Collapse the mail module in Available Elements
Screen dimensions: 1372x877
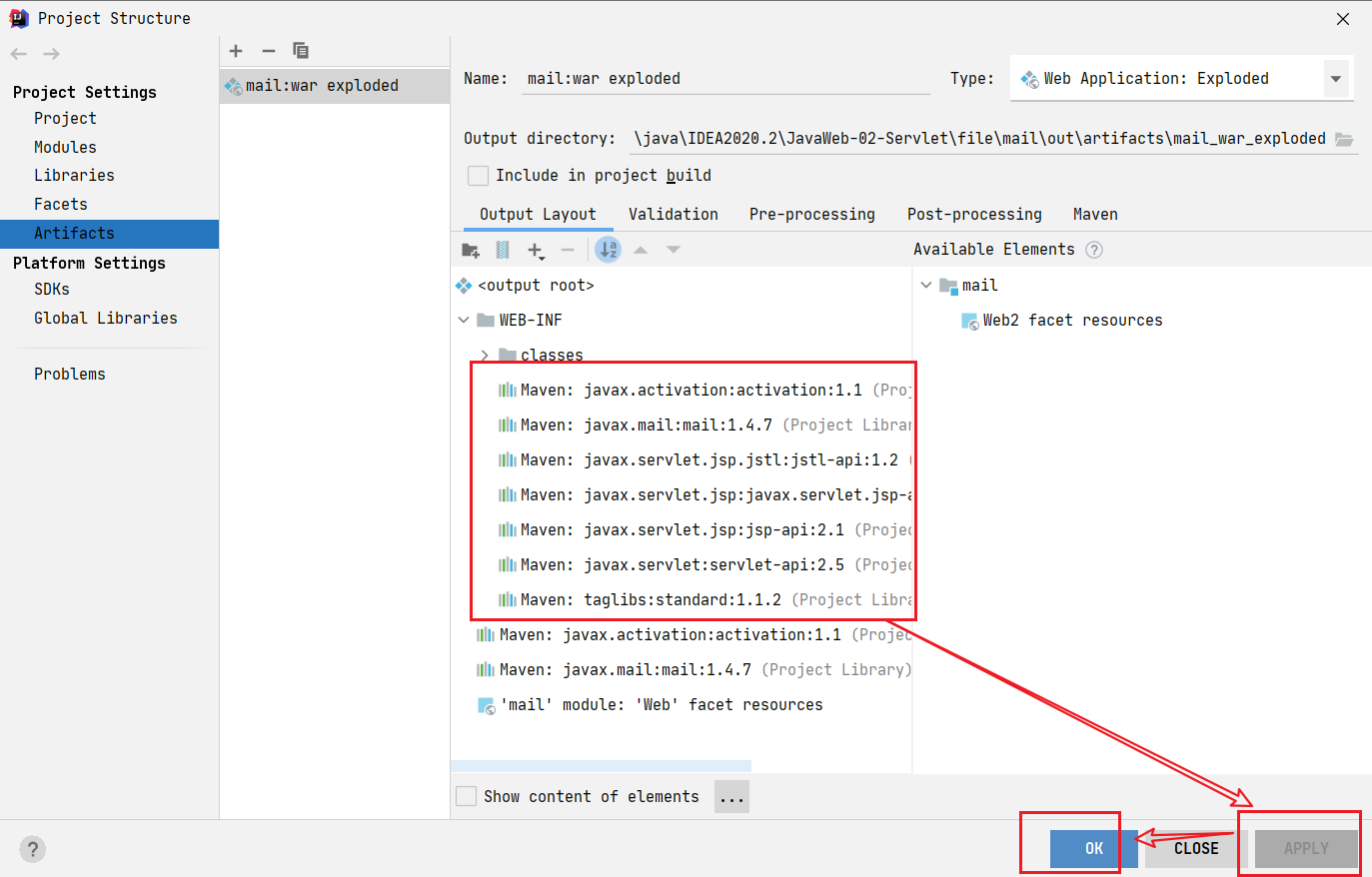[926, 286]
